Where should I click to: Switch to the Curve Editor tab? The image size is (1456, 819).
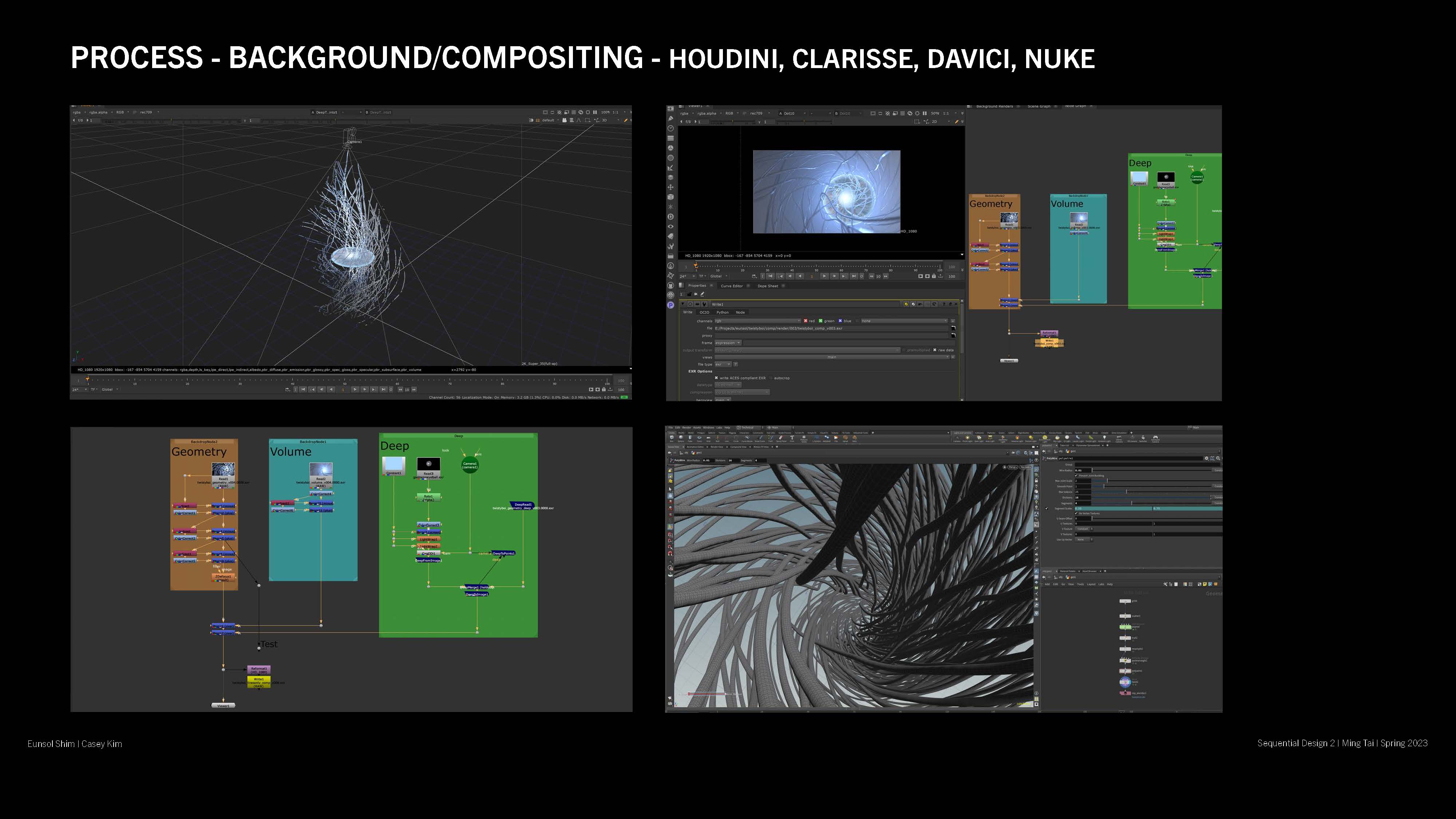731,286
